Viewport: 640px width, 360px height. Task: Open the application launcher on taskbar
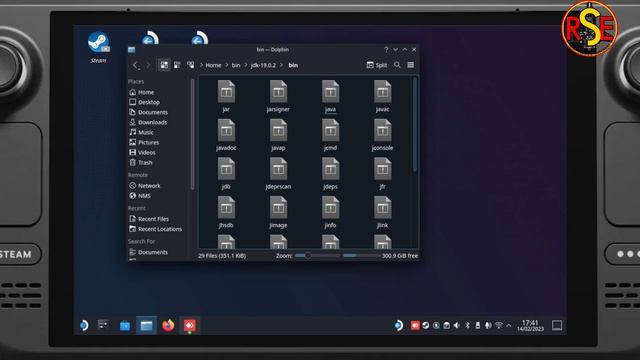tap(84, 325)
